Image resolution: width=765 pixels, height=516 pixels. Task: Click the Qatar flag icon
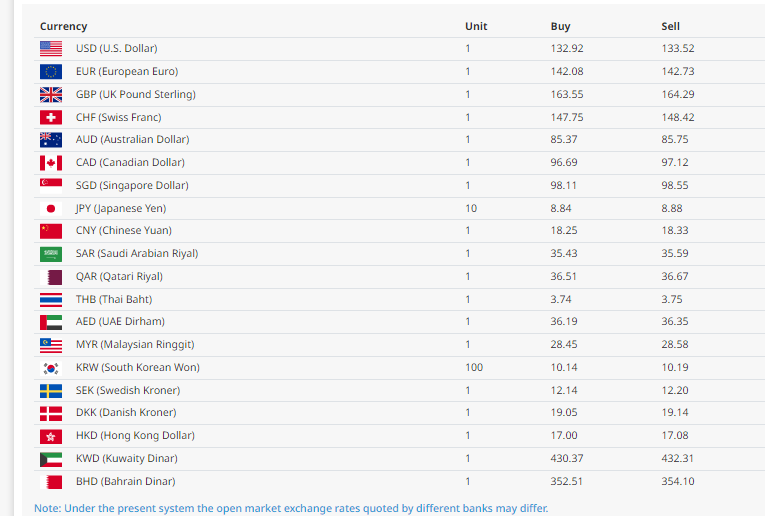[51, 276]
